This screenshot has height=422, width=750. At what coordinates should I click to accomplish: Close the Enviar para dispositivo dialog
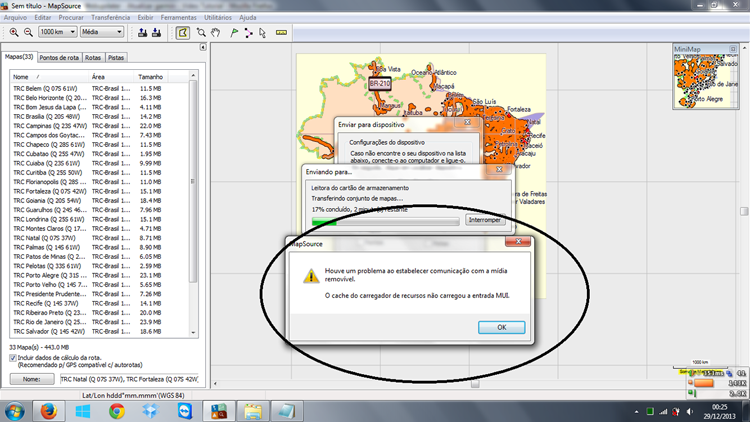(467, 122)
